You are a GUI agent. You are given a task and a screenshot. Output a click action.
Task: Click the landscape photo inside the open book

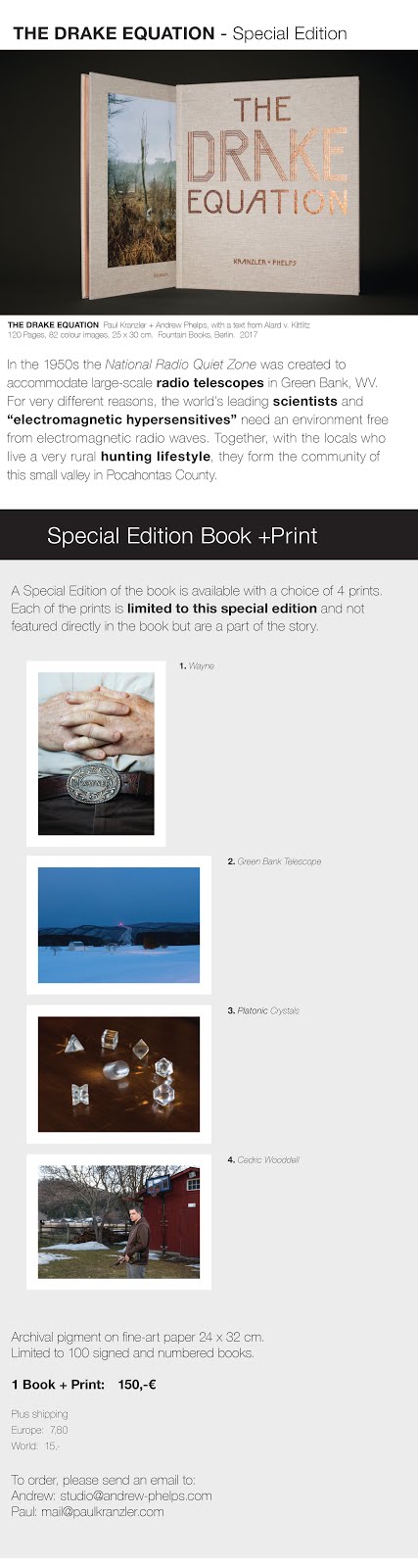point(143,180)
